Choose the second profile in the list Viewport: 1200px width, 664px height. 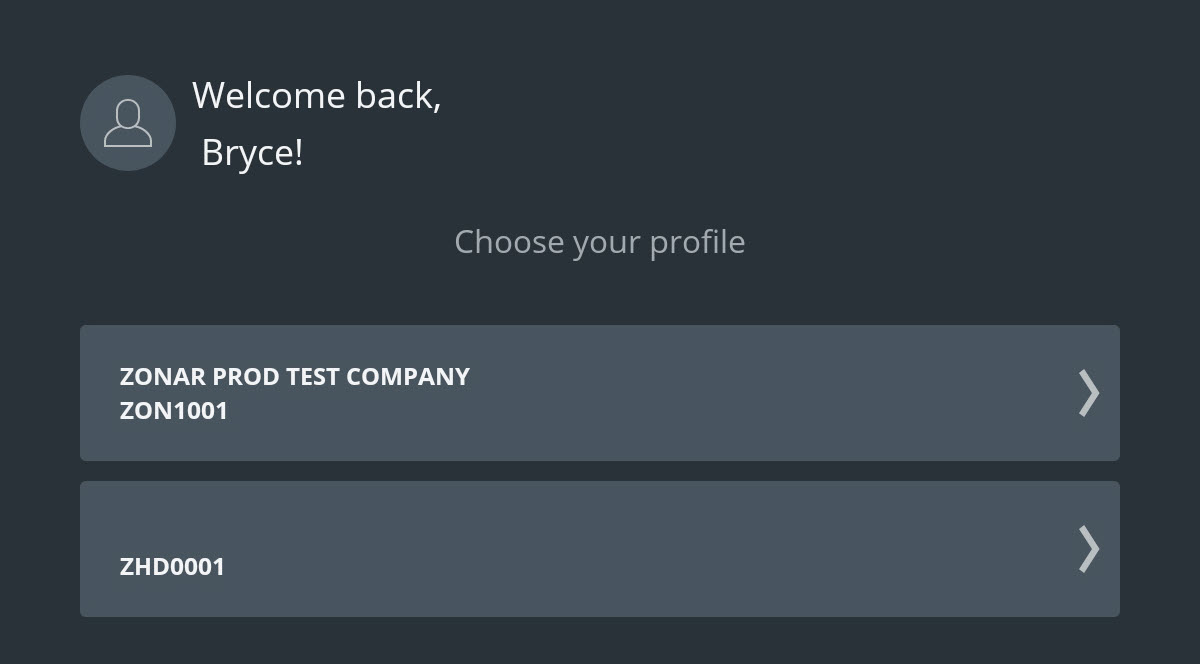pyautogui.click(x=599, y=549)
